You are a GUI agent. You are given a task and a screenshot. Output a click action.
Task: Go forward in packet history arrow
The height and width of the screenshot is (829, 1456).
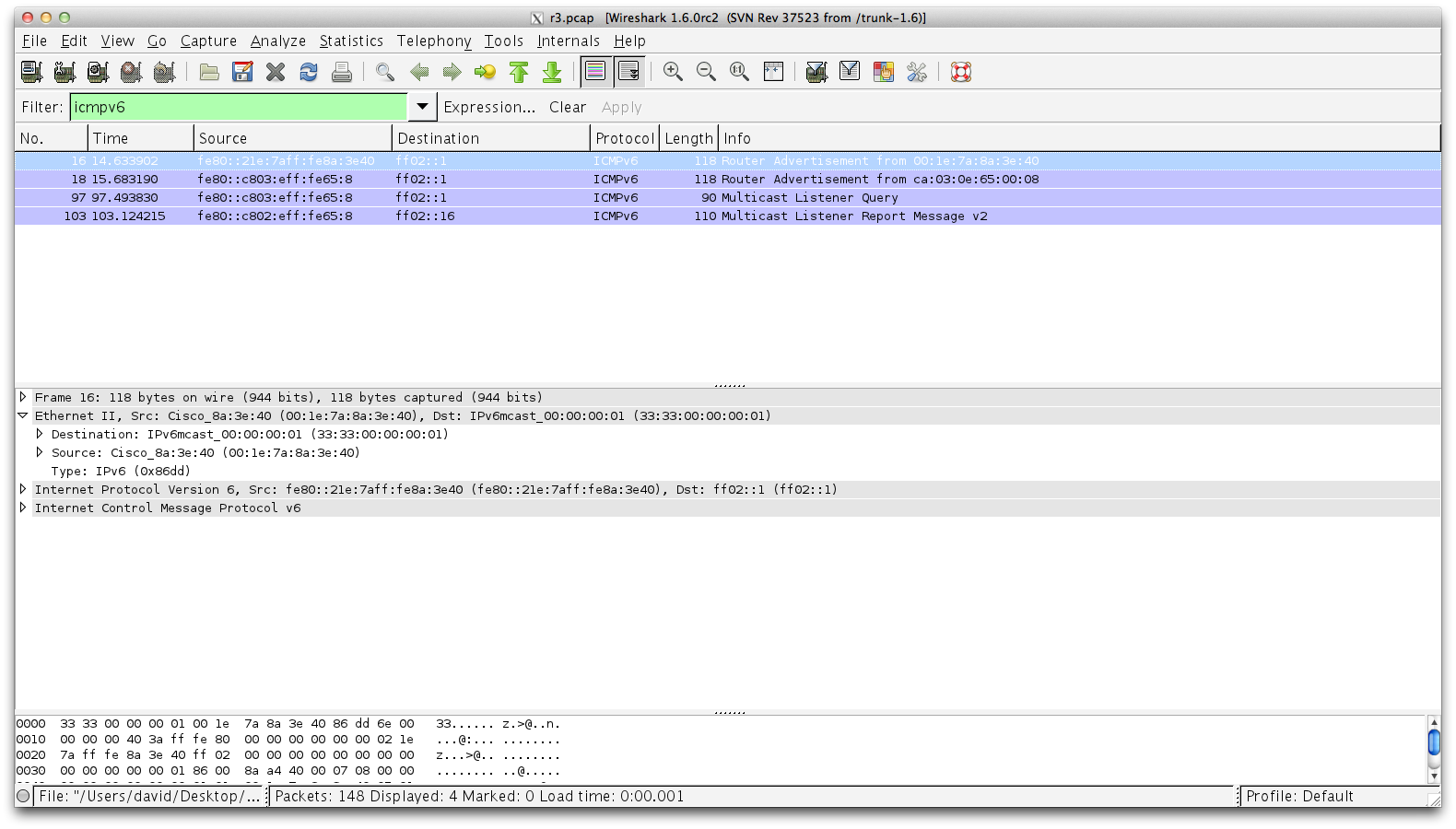point(452,72)
